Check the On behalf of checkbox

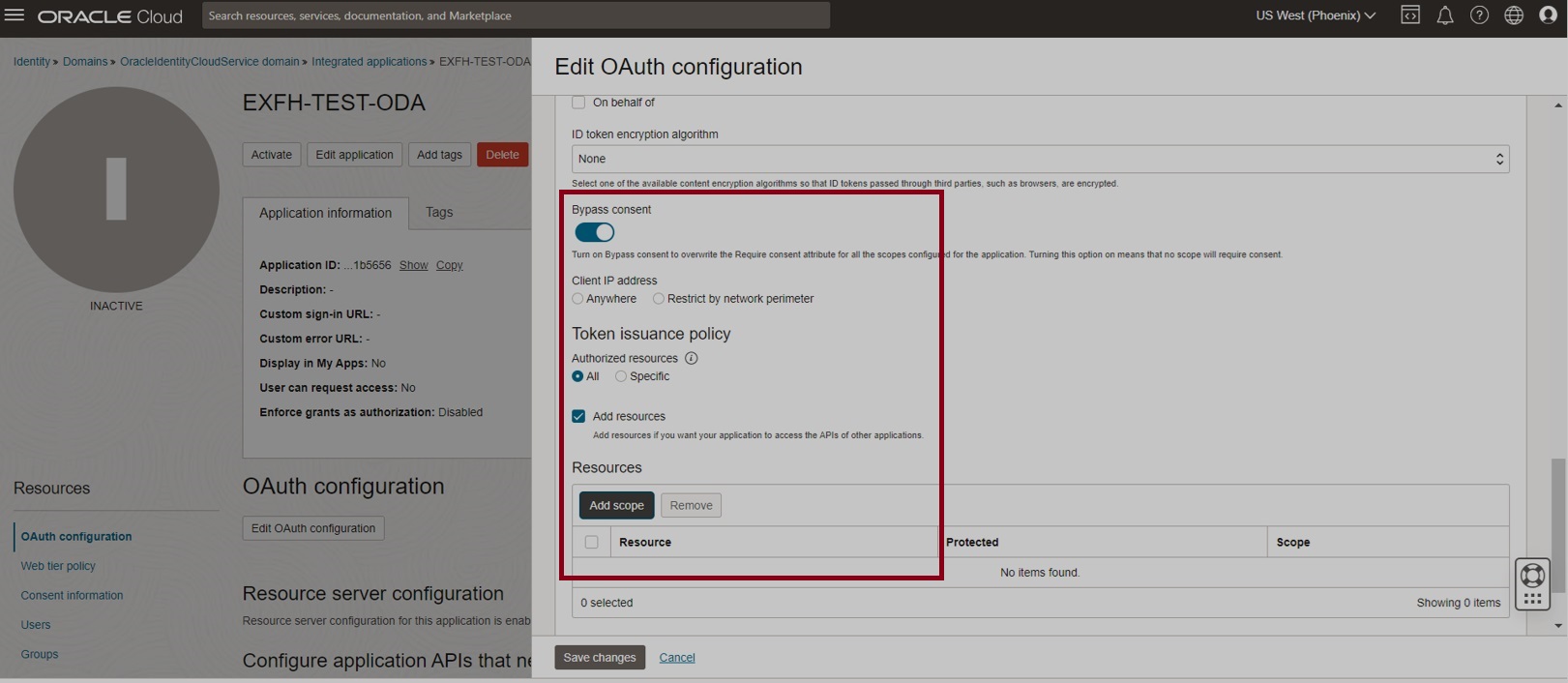(578, 103)
